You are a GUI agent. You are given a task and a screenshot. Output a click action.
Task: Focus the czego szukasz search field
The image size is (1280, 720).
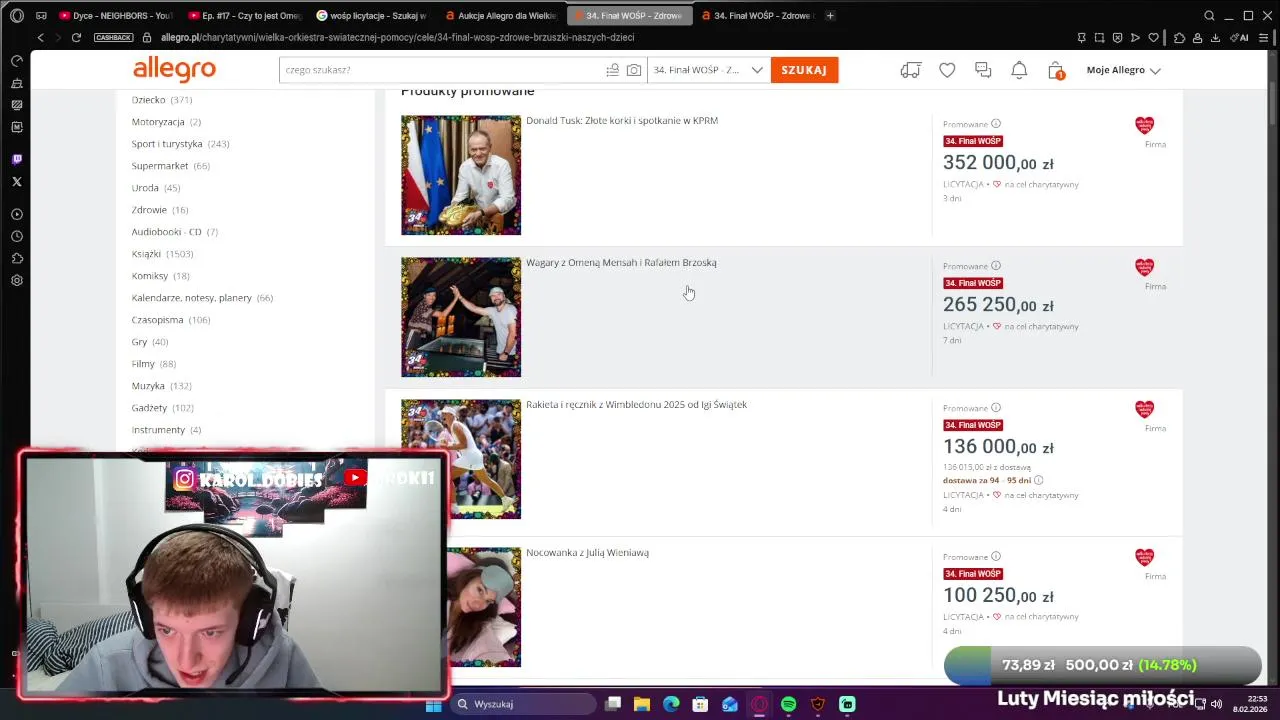click(x=440, y=70)
